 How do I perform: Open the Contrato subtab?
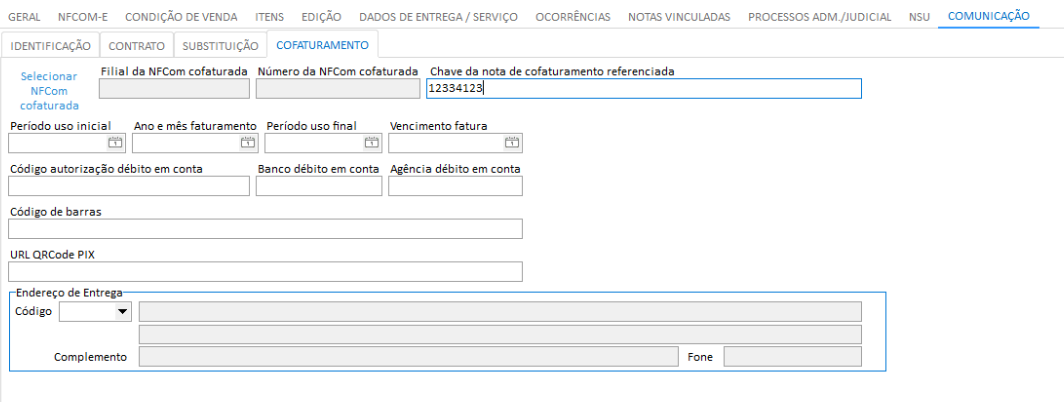point(137,46)
